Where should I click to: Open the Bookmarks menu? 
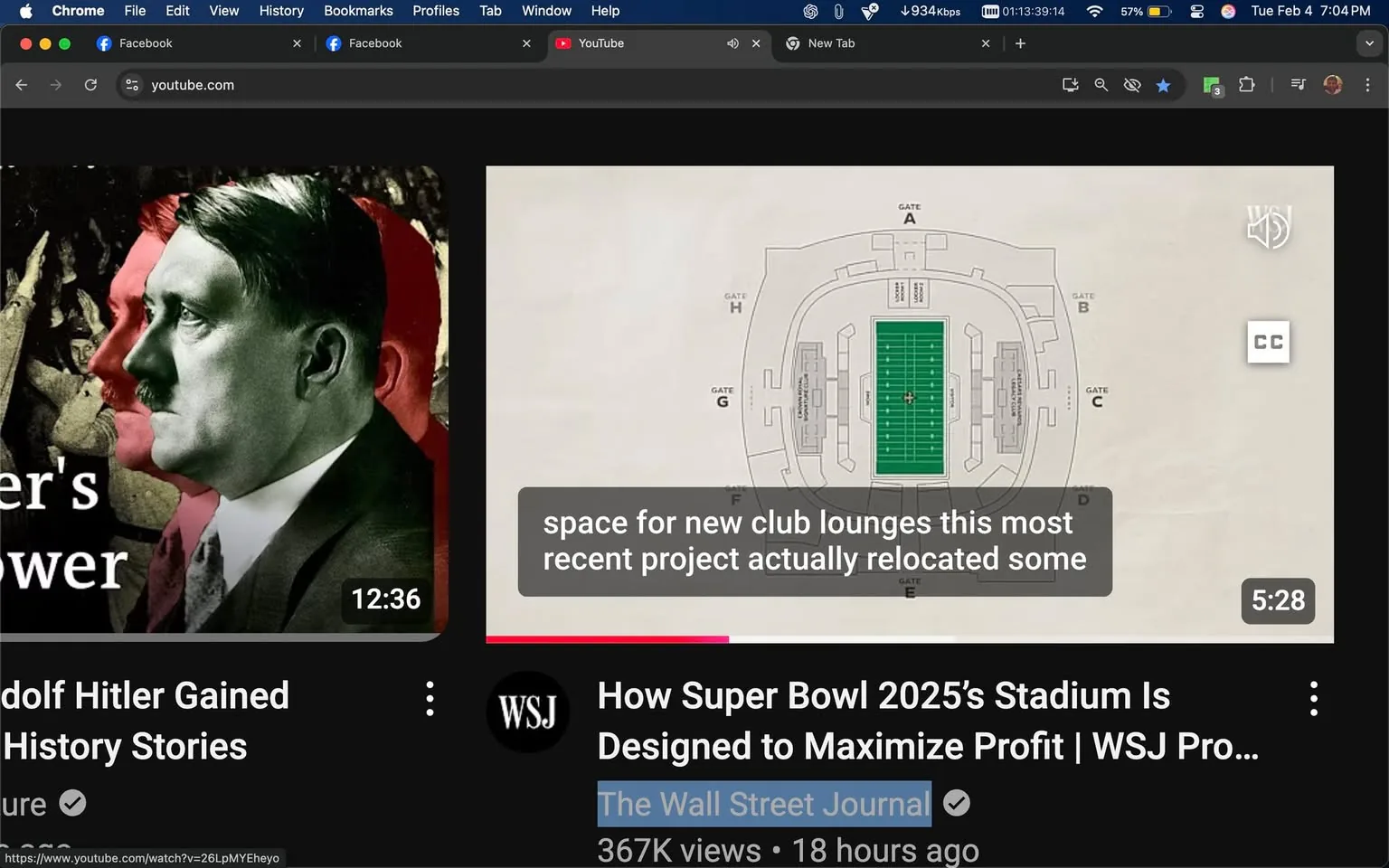(x=358, y=11)
